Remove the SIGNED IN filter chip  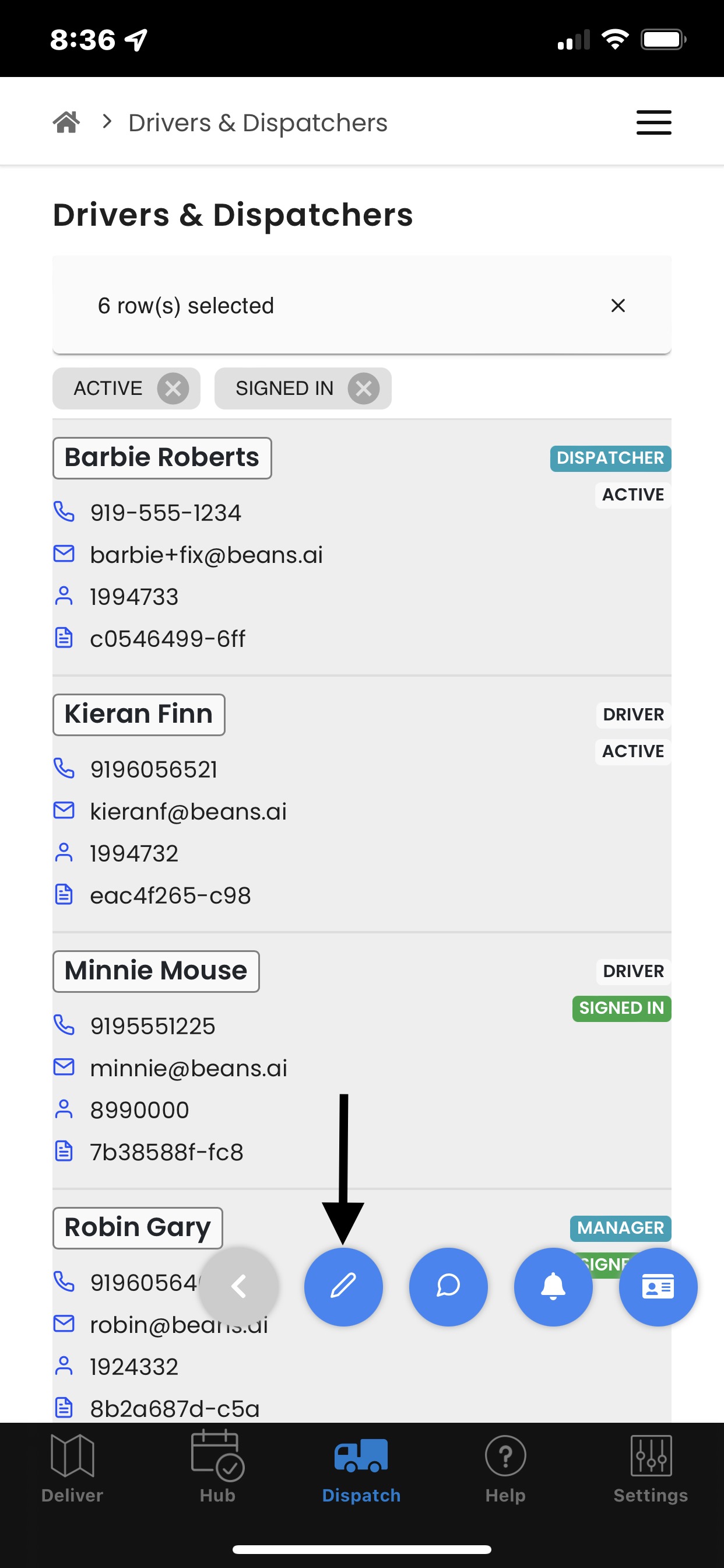[364, 388]
